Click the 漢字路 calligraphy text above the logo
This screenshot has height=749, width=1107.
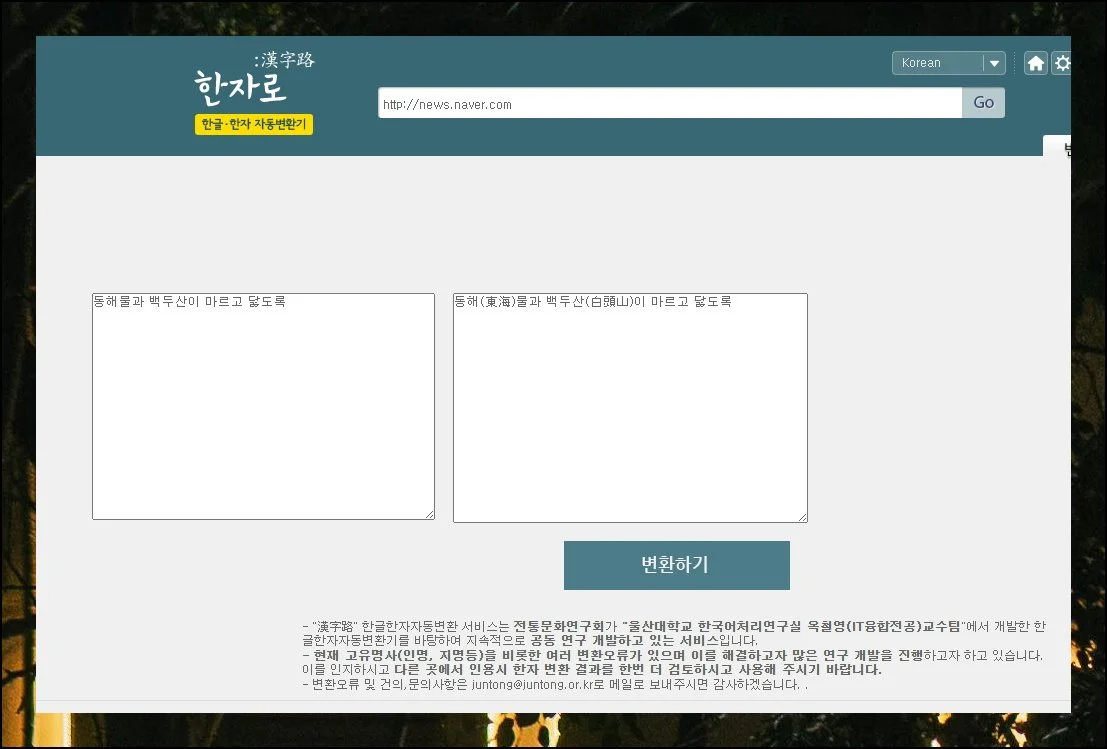click(x=285, y=60)
